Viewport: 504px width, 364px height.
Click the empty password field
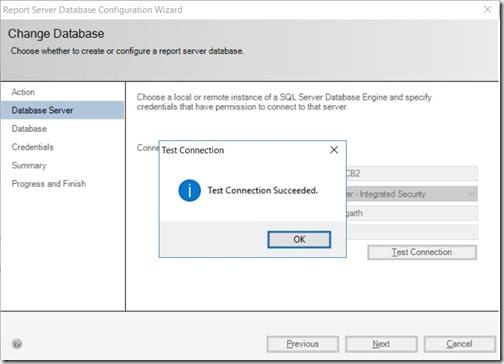(412, 232)
